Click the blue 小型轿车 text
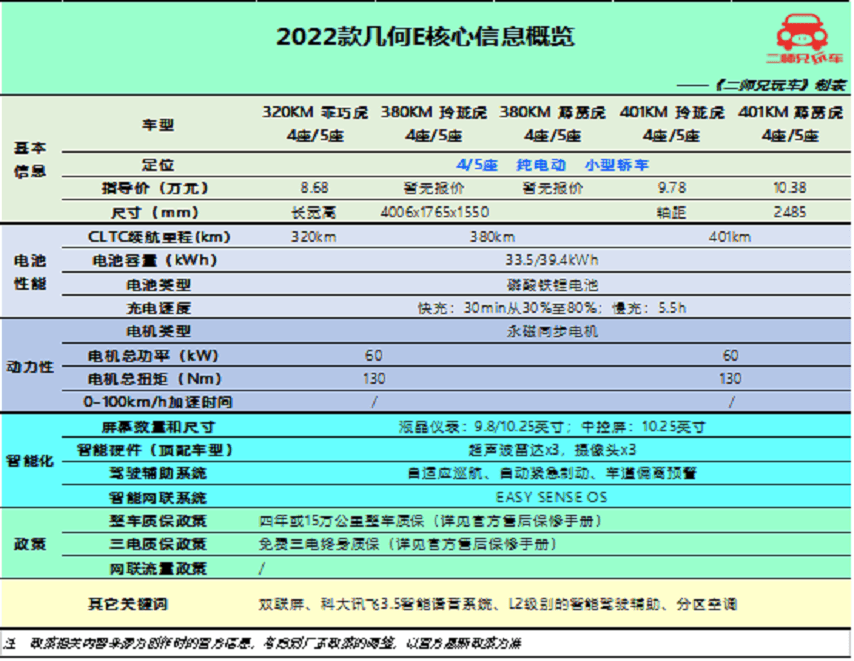Viewport: 854px width, 661px height. (617, 164)
